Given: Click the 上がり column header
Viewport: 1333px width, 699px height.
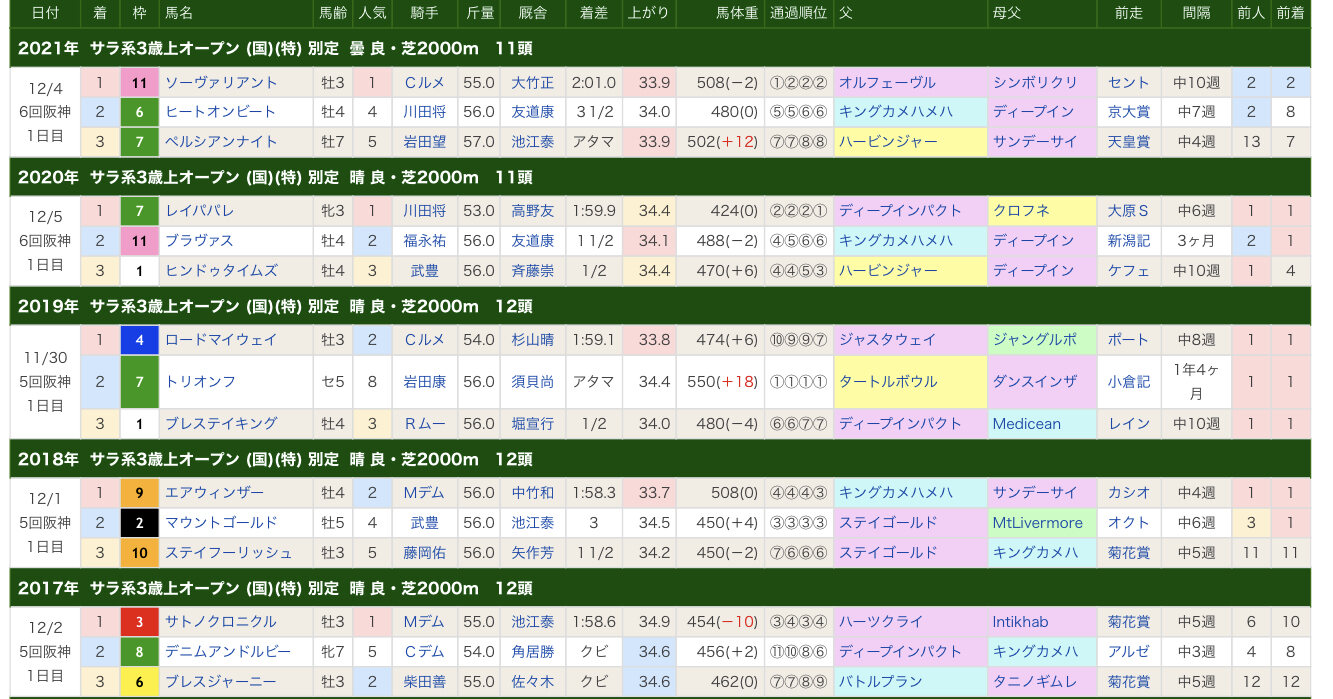Looking at the screenshot, I should [648, 13].
